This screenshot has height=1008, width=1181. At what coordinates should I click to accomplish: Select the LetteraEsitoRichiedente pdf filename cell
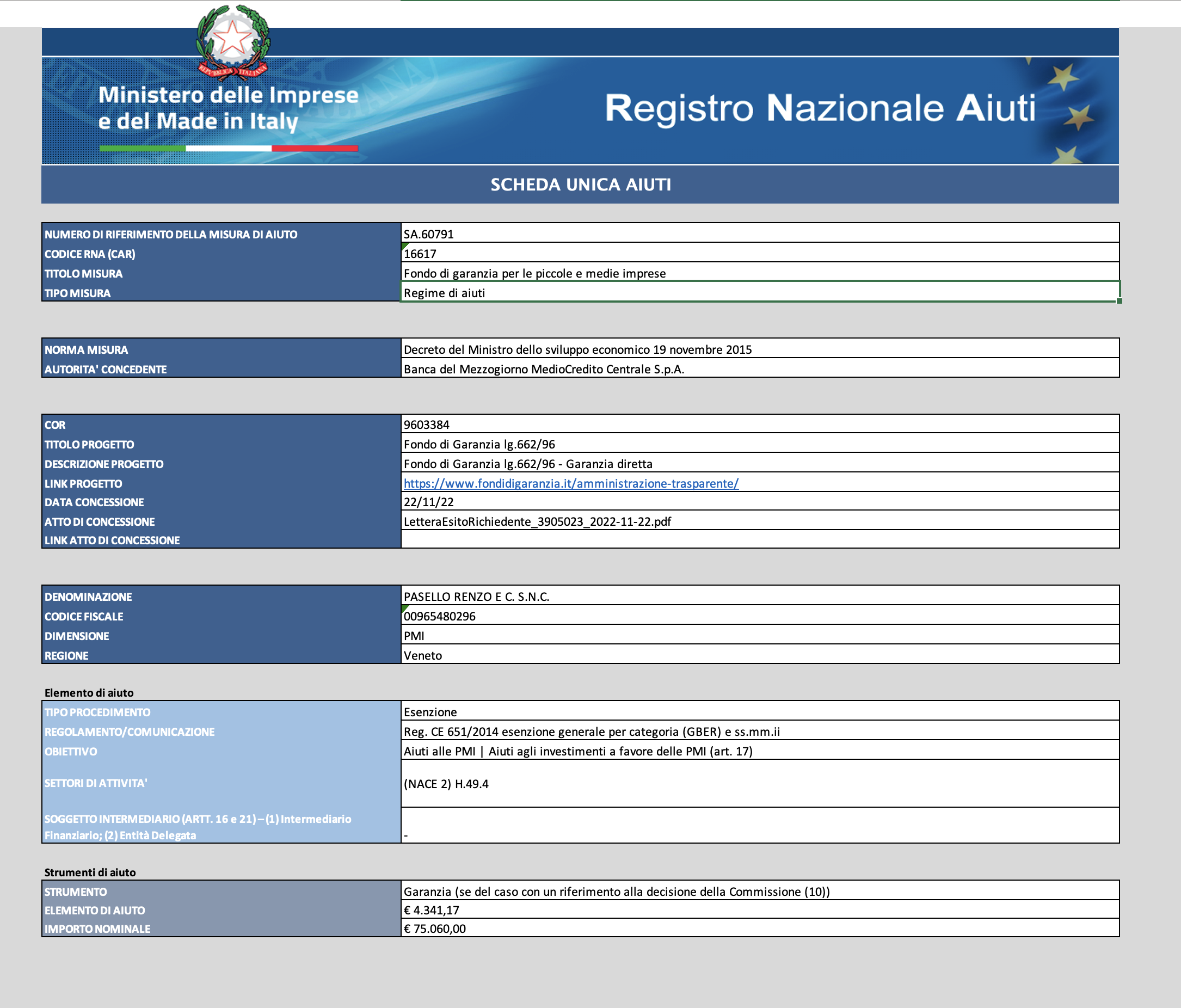[x=537, y=521]
